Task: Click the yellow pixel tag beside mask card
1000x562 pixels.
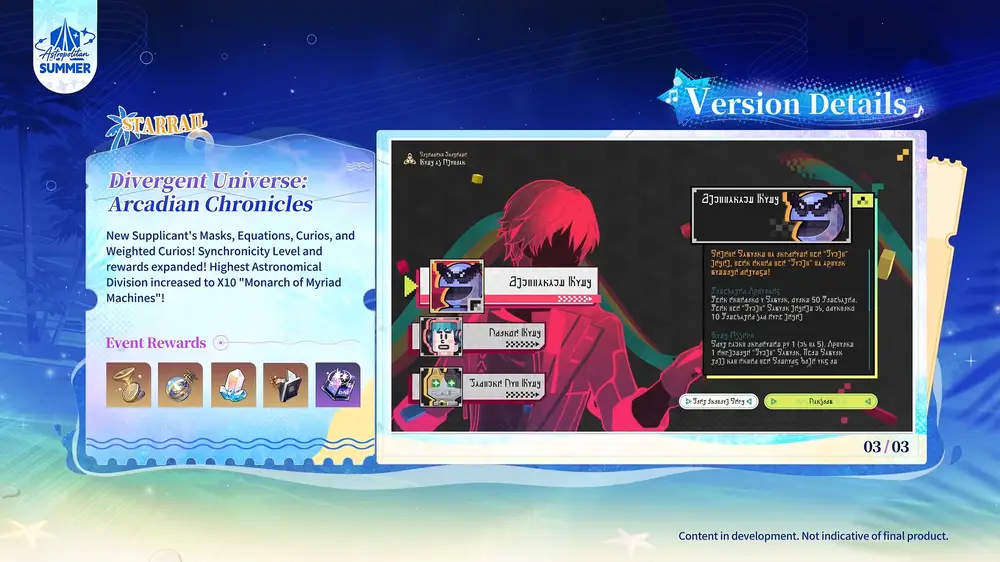Action: tap(863, 201)
